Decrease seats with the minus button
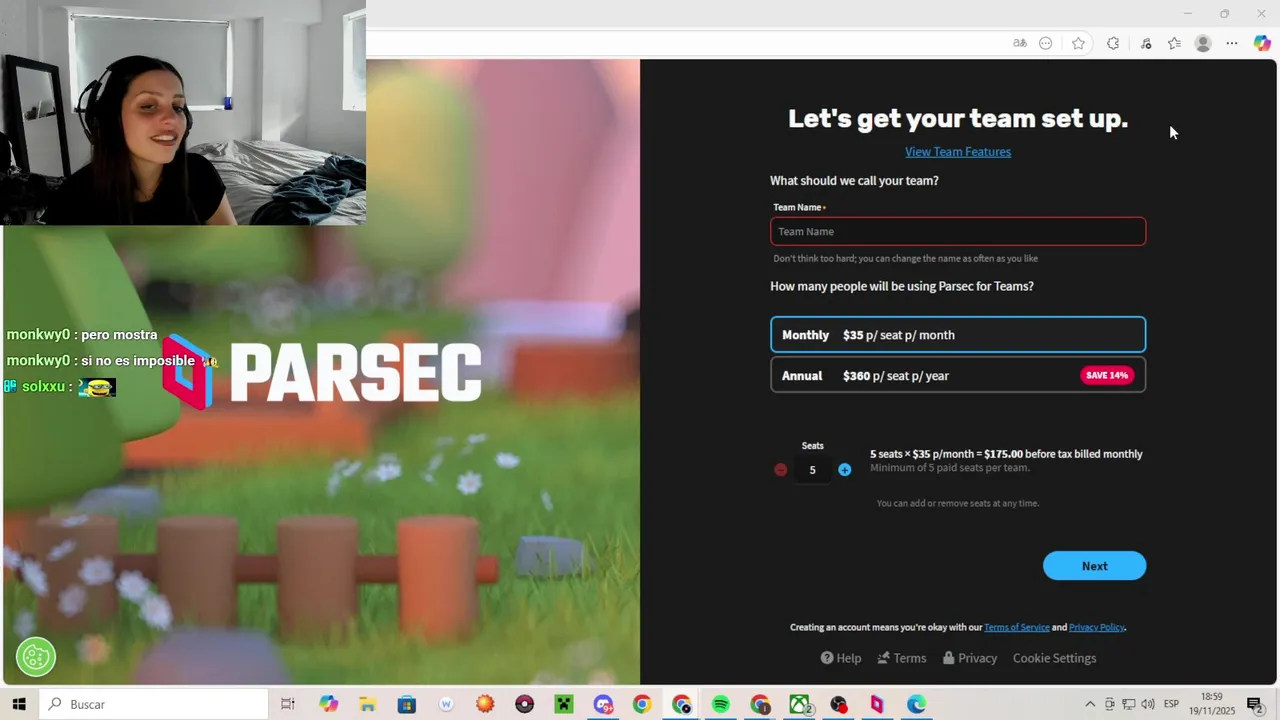 [781, 470]
